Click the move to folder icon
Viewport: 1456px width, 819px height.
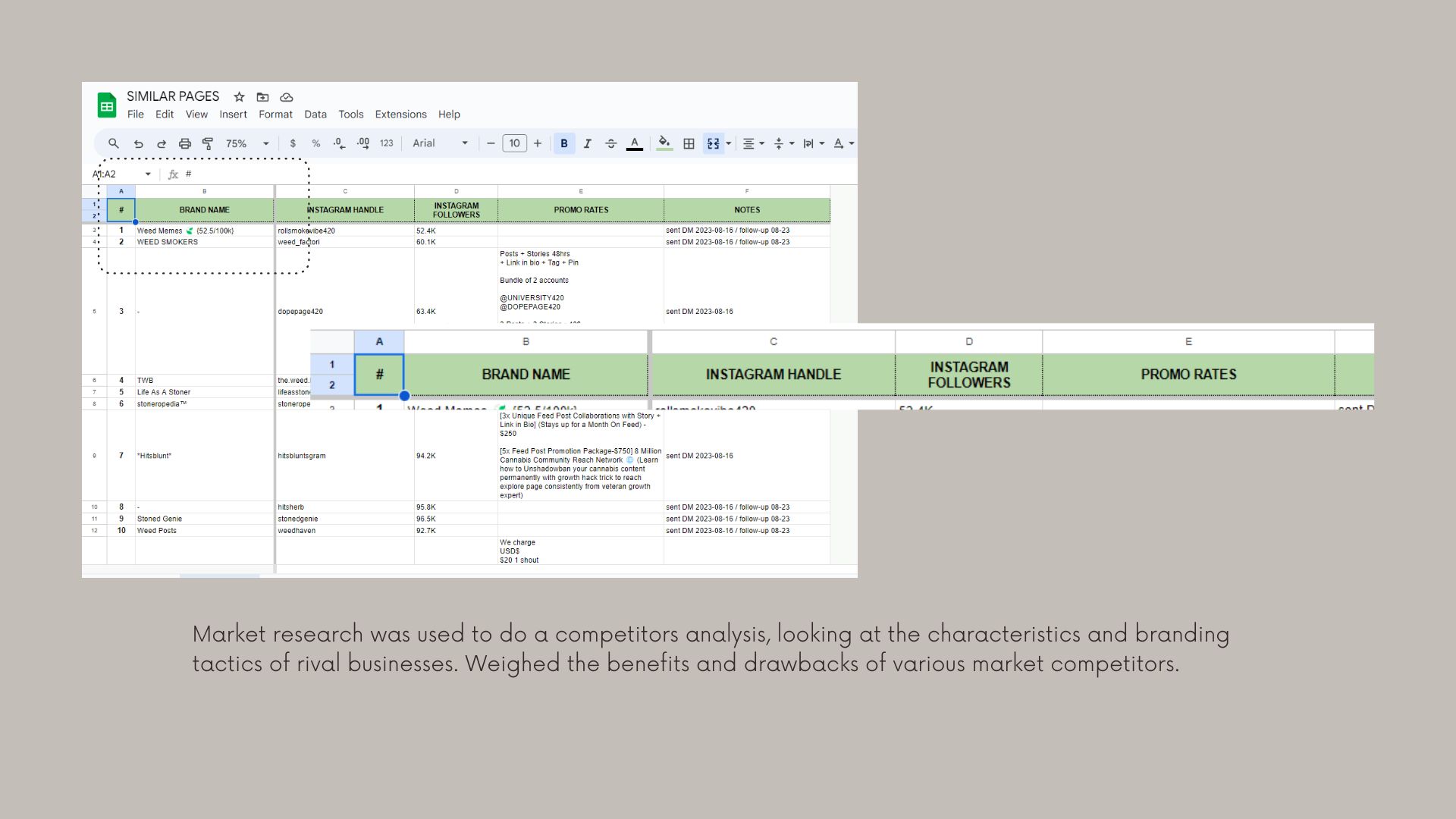(x=262, y=97)
